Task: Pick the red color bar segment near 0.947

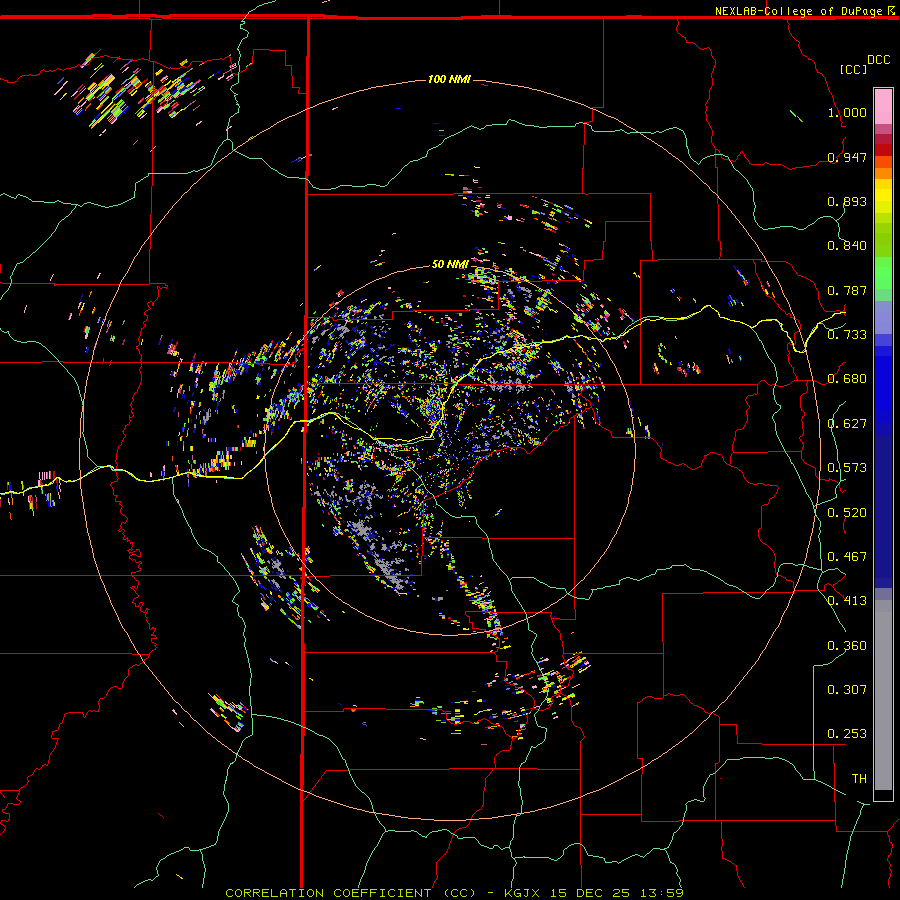Action: pos(883,149)
